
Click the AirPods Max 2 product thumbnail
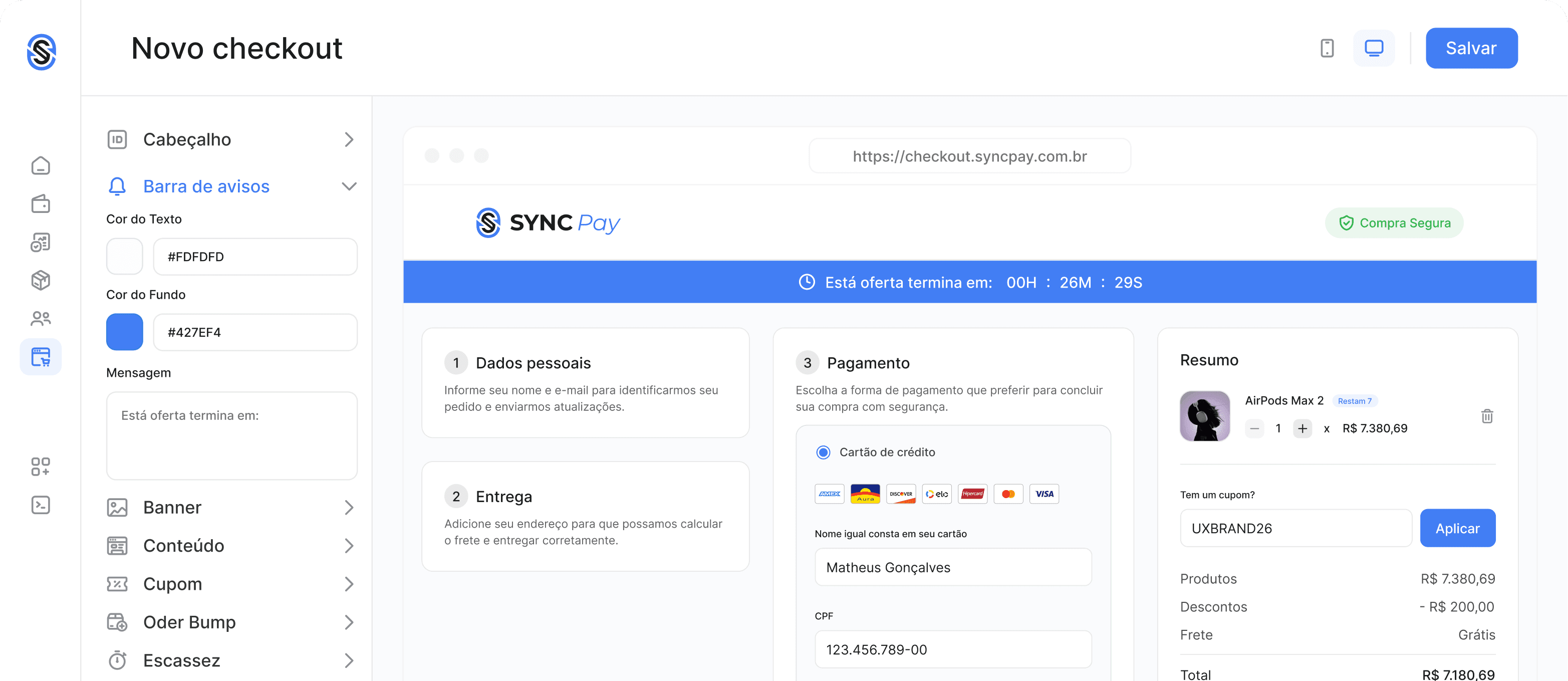click(1205, 416)
